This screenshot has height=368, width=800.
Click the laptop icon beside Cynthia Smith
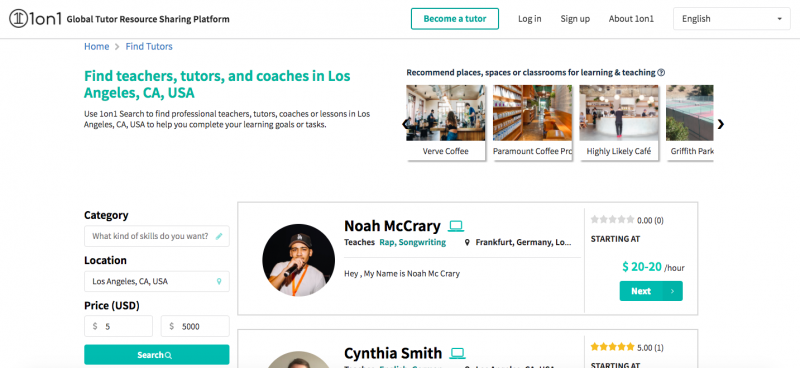click(458, 353)
